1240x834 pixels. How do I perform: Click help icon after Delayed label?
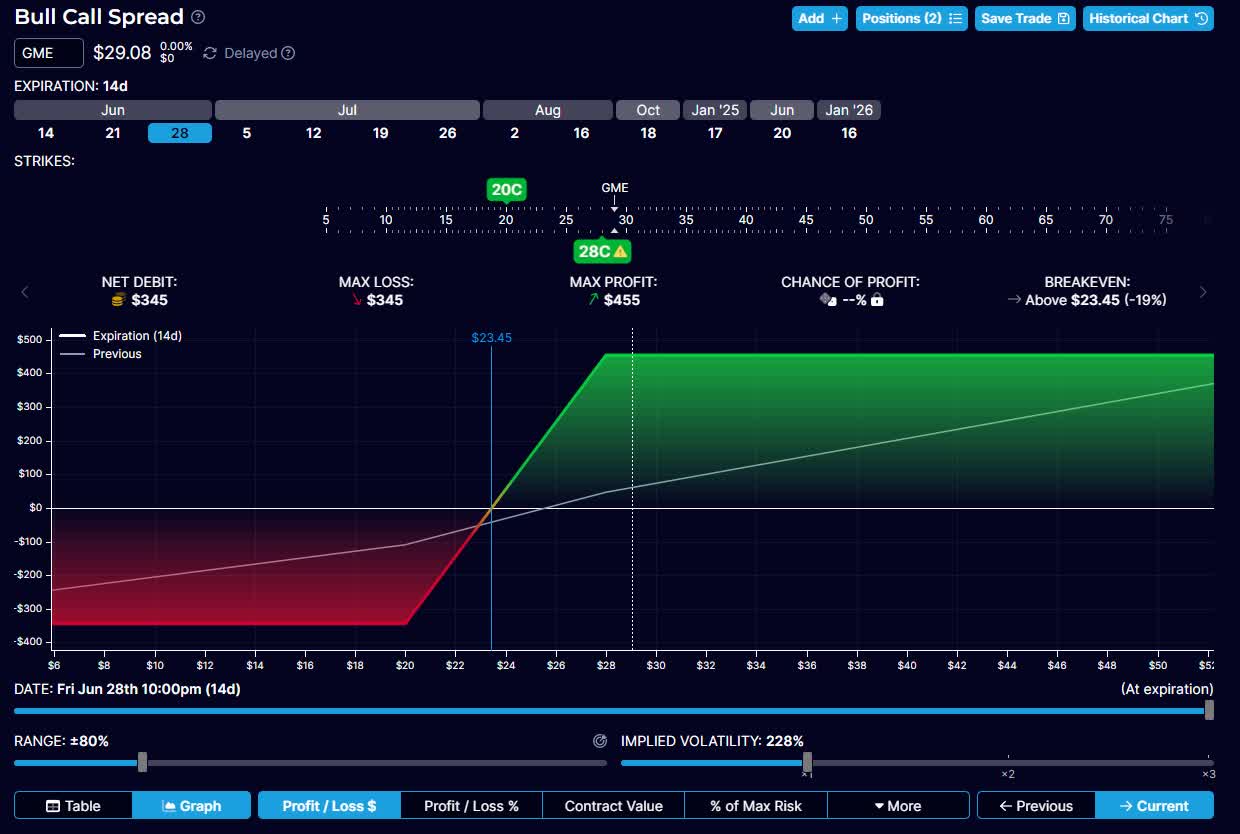(x=288, y=53)
